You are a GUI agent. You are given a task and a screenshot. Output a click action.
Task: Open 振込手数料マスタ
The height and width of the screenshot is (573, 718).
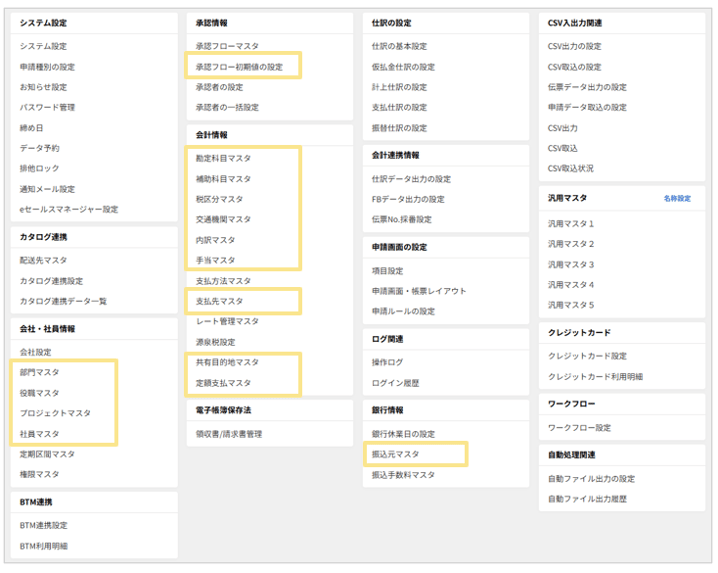point(403,475)
